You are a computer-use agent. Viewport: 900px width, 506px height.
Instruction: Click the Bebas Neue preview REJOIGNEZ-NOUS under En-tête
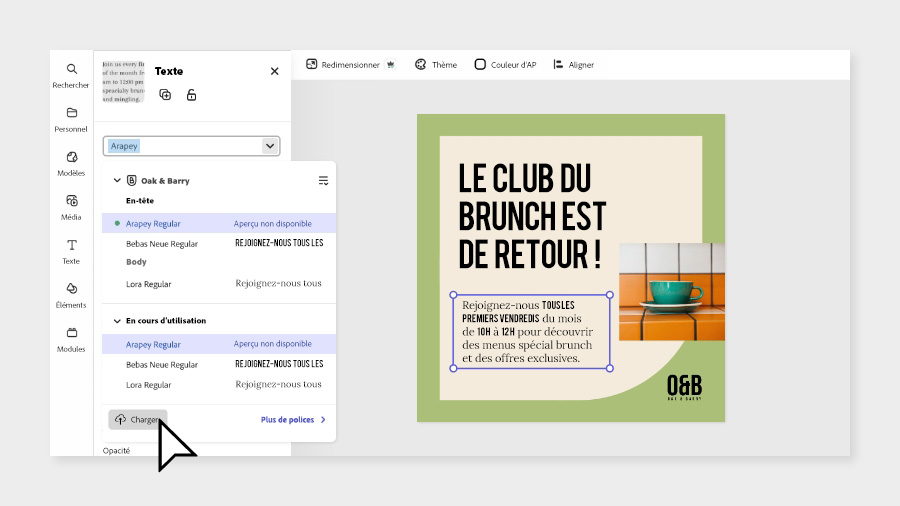(279, 243)
